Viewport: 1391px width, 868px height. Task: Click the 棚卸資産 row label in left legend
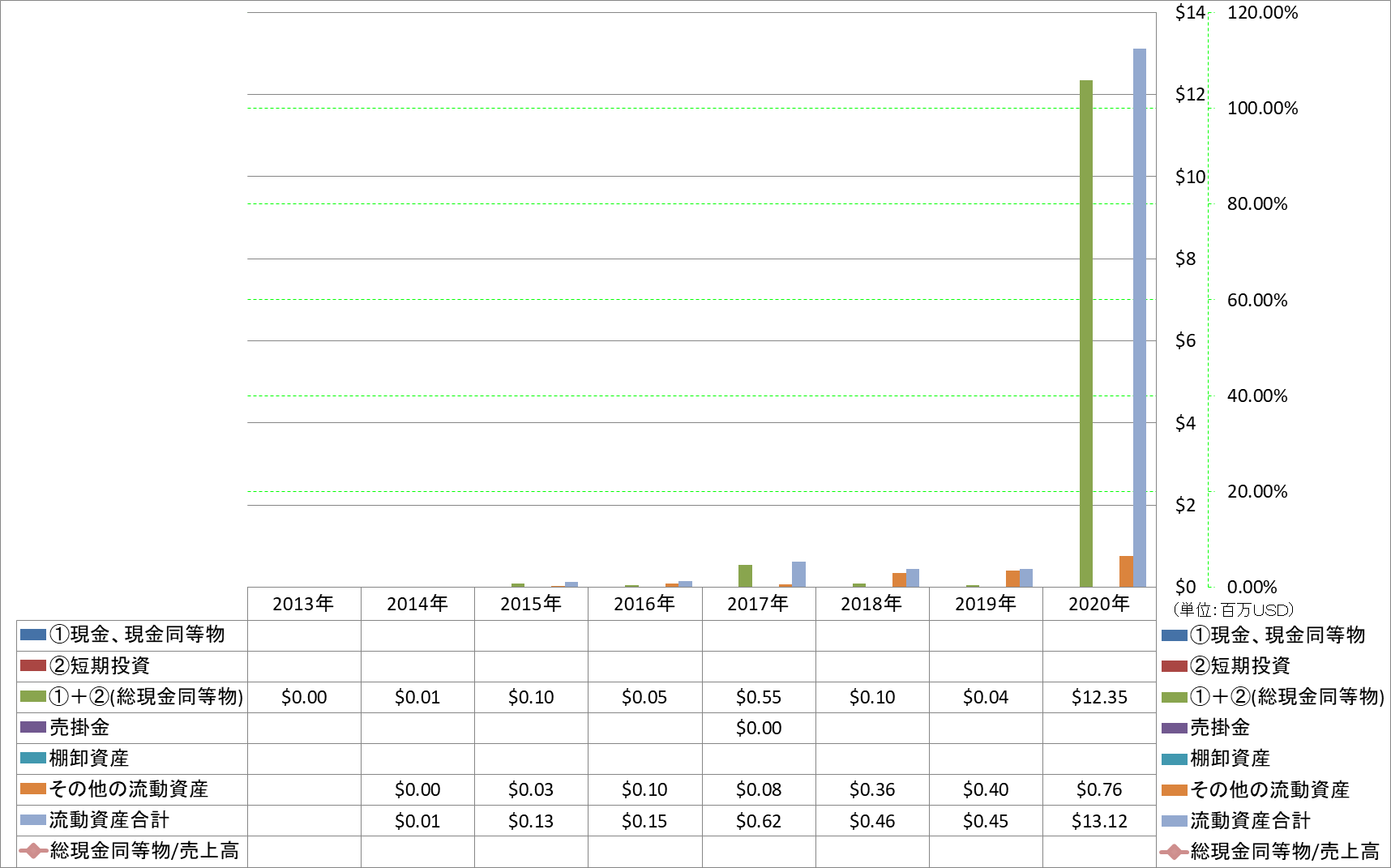(89, 758)
